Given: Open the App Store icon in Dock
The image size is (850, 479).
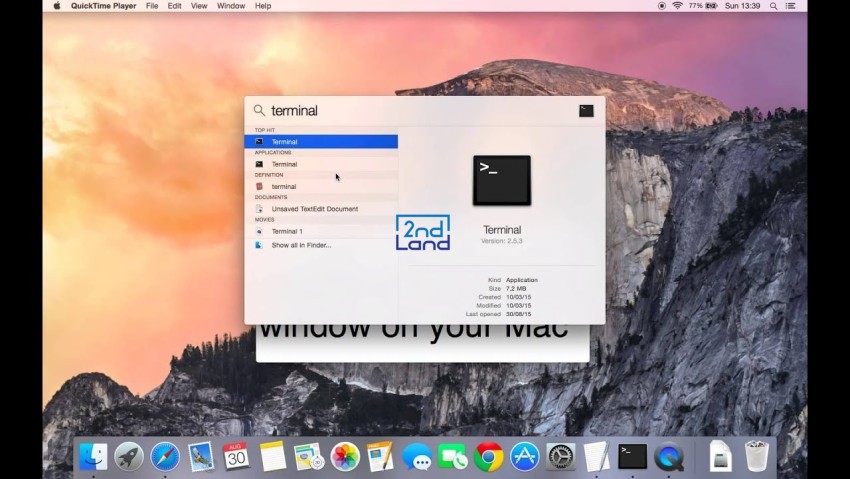Looking at the screenshot, I should (x=524, y=456).
